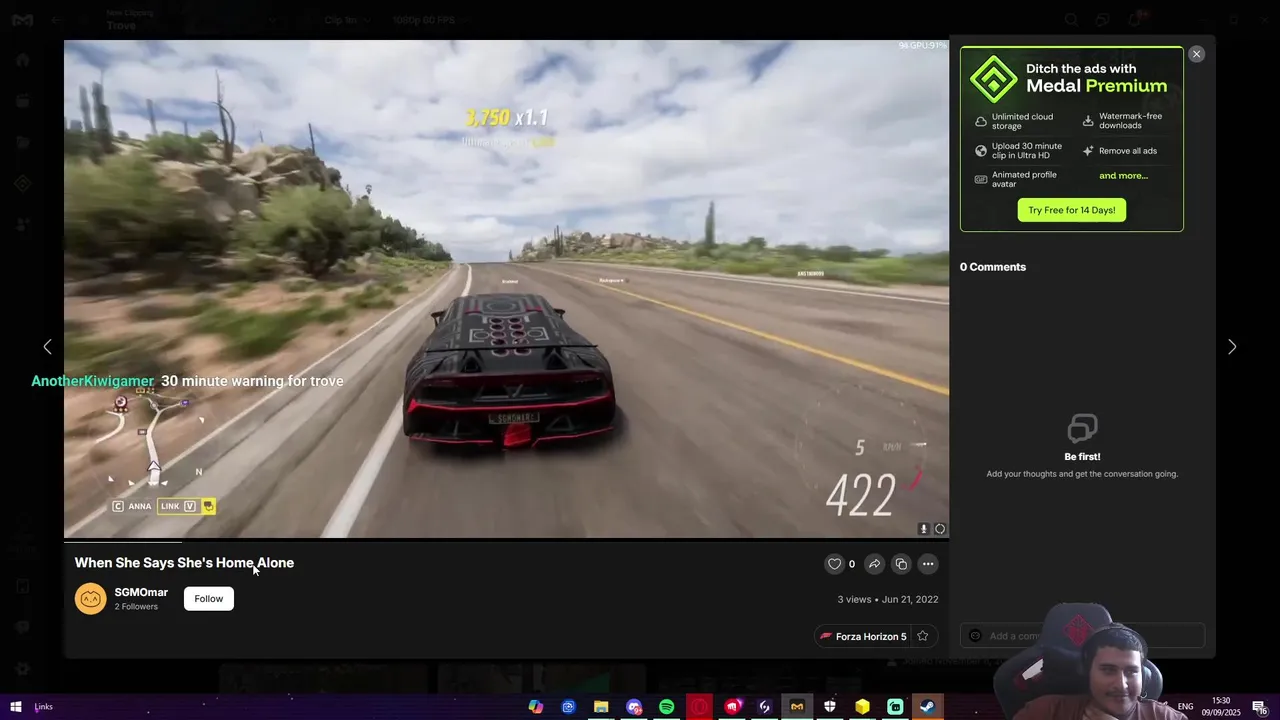Go to the next clip arrow

point(1232,346)
